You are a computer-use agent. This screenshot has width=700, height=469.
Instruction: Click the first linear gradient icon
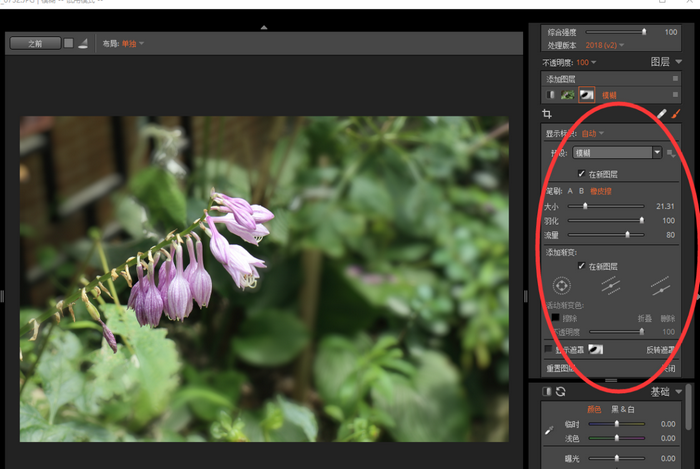coord(610,286)
